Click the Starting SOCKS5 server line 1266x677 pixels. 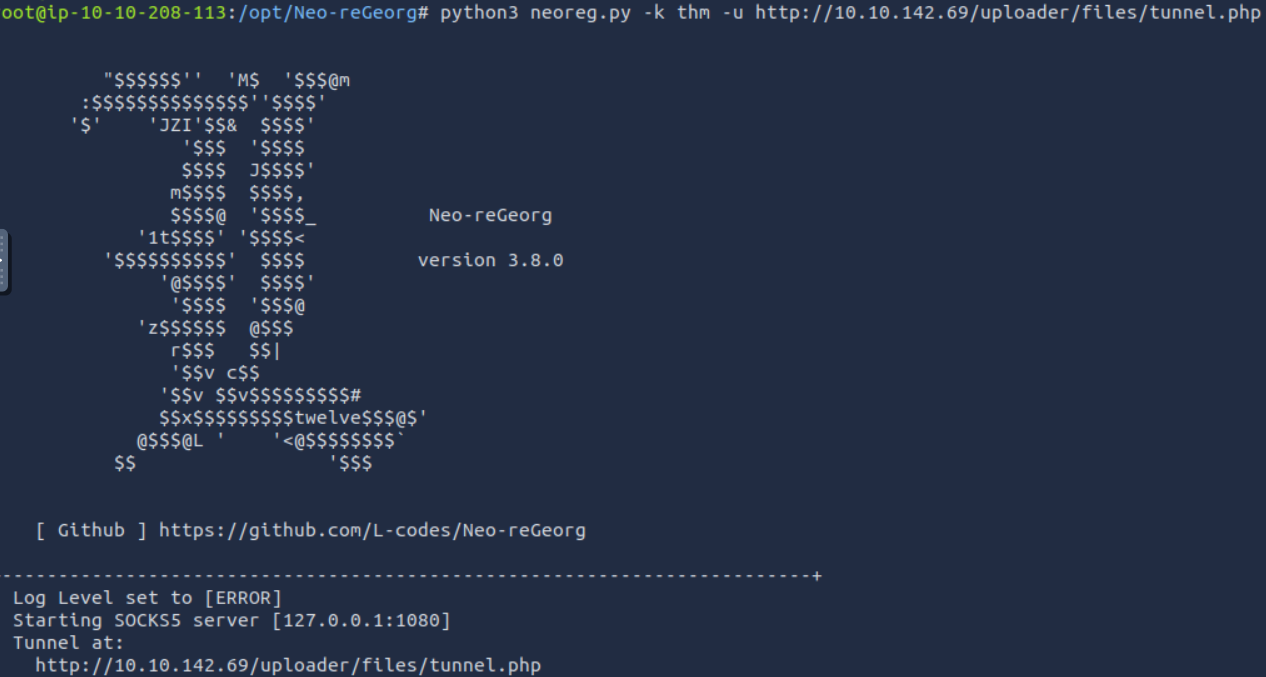pos(232,621)
